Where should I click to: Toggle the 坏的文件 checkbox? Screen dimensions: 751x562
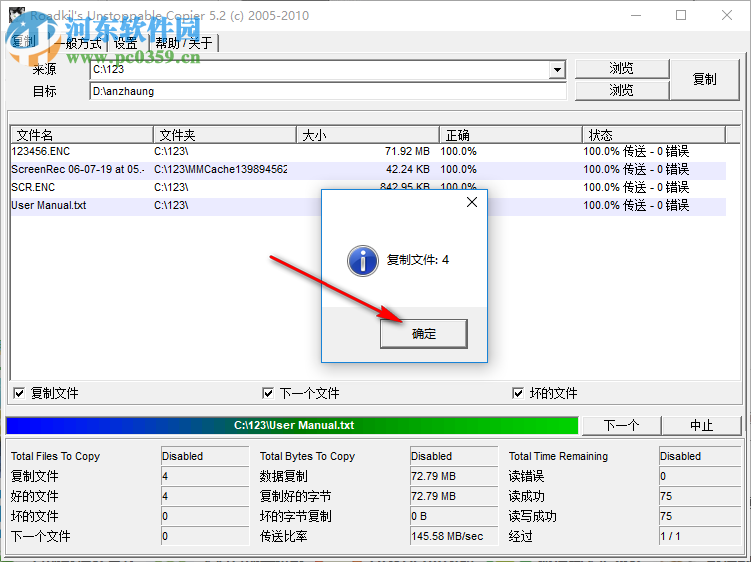pyautogui.click(x=518, y=393)
